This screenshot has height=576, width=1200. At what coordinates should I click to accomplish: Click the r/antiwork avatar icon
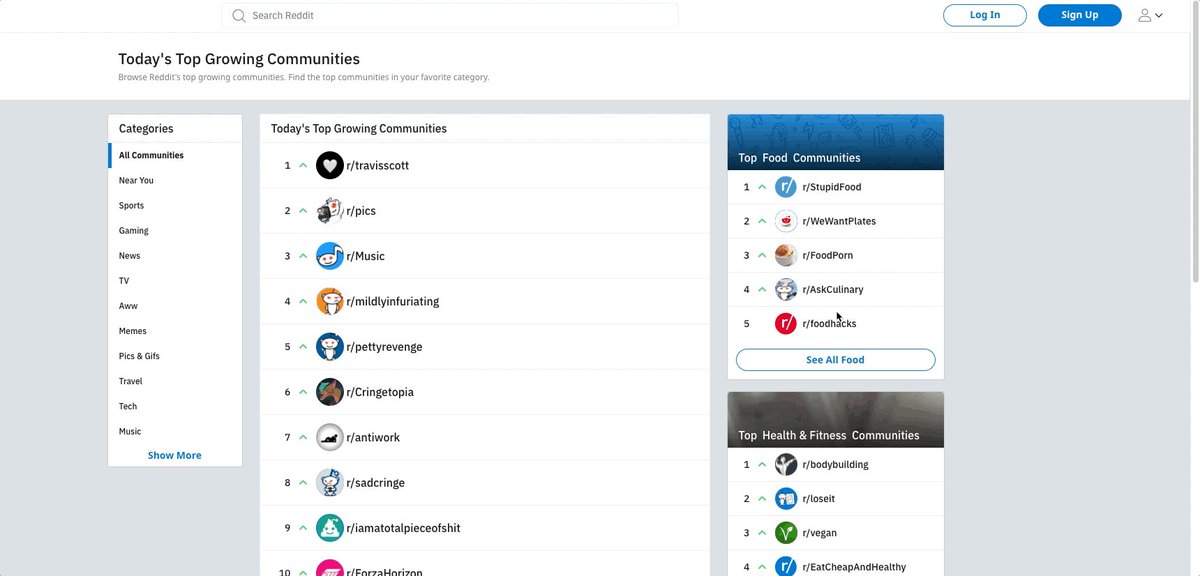point(330,437)
